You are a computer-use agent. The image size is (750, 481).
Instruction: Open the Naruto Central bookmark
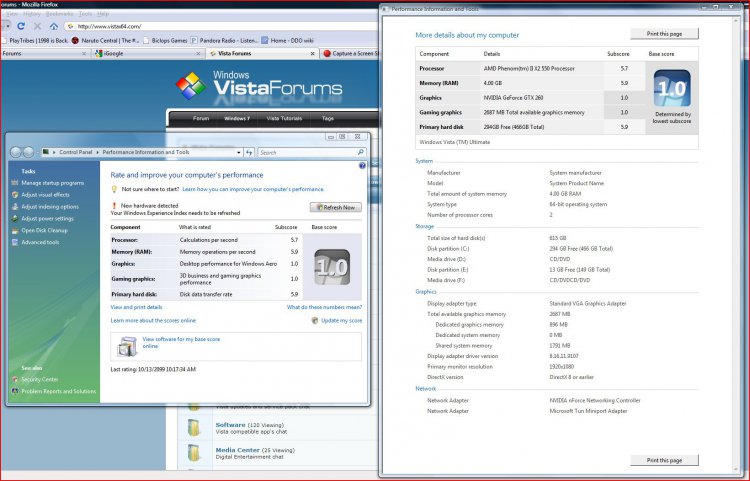coord(106,41)
